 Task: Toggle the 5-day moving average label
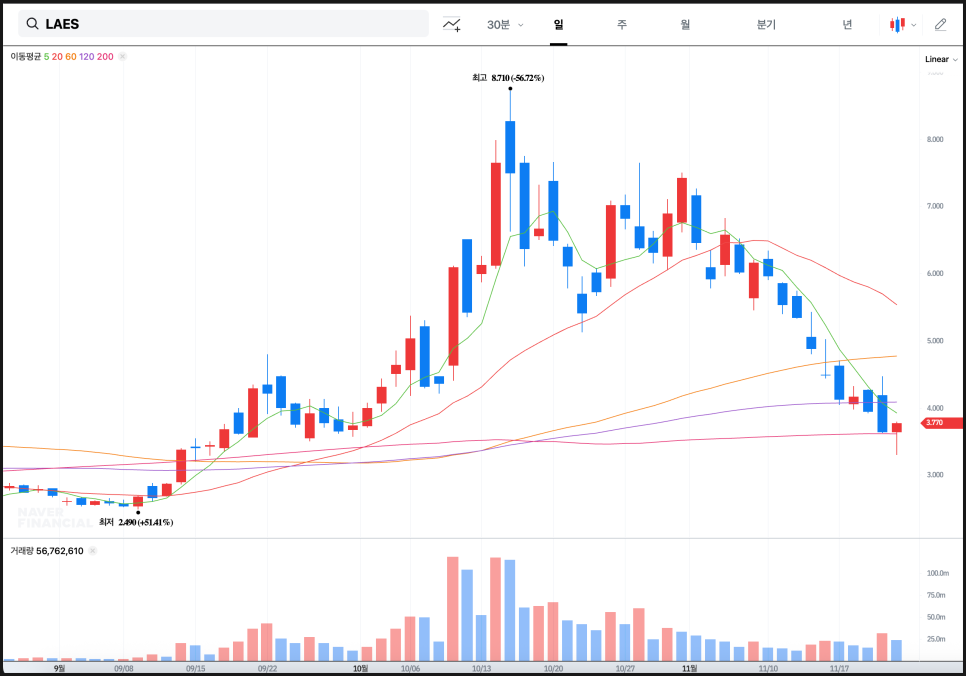coord(46,57)
